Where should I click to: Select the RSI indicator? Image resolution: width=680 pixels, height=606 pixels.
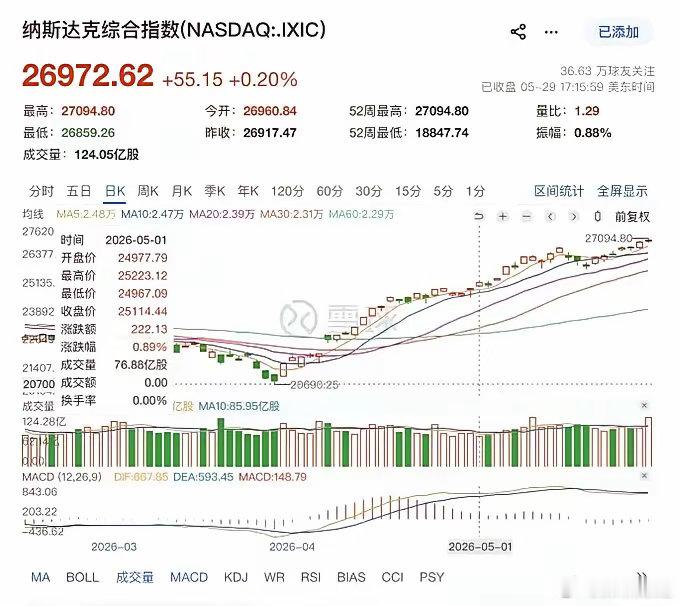pyautogui.click(x=311, y=577)
